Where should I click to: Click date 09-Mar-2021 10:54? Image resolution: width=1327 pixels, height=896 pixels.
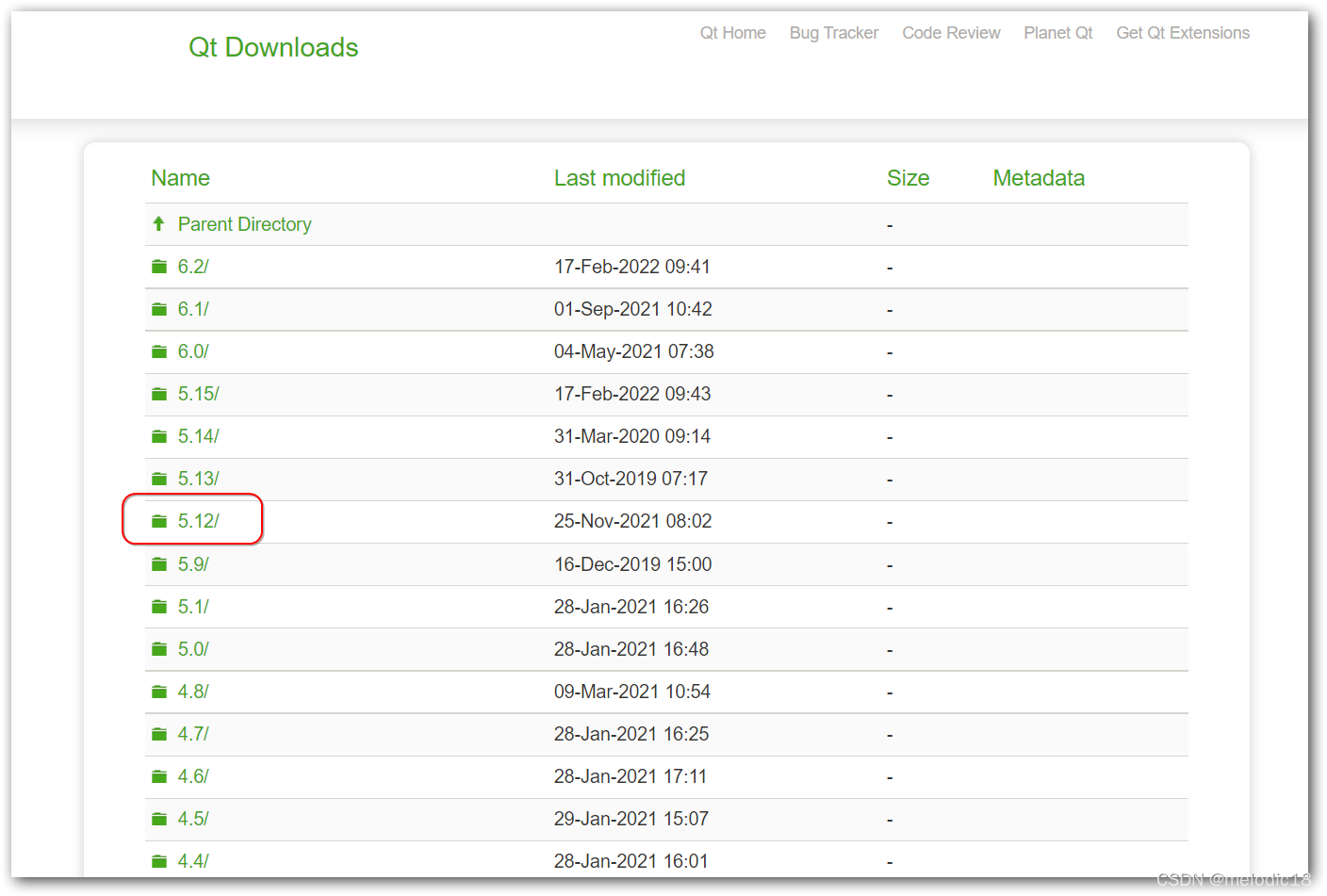click(x=632, y=692)
